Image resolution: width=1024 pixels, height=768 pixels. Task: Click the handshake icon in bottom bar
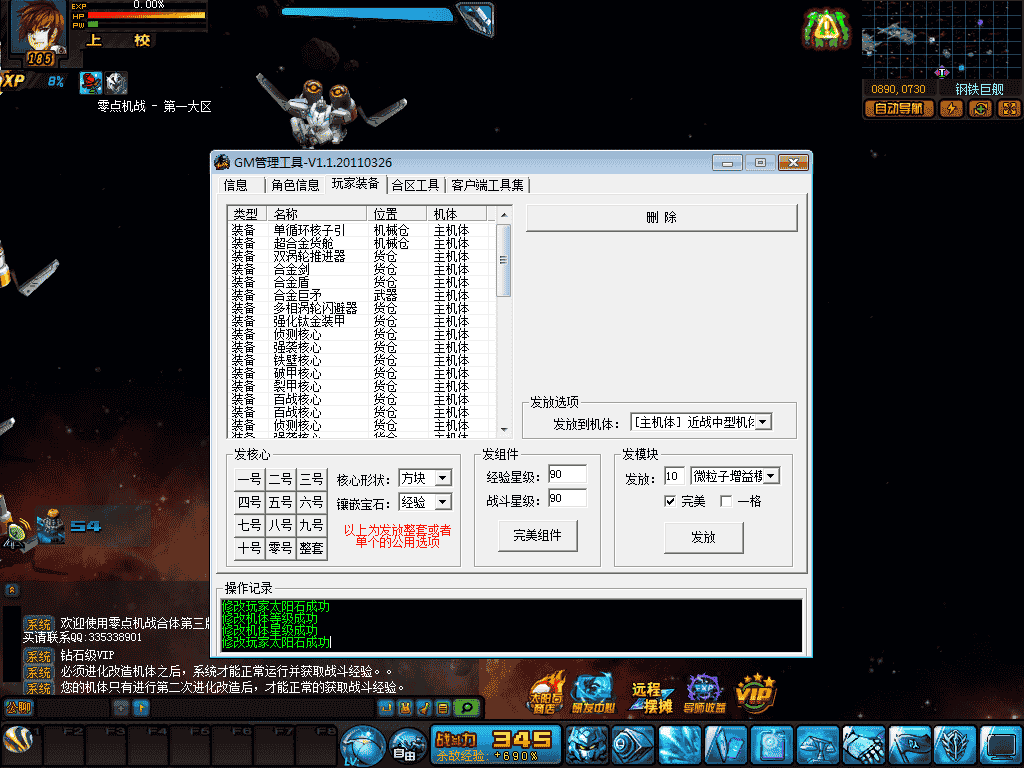click(863, 744)
